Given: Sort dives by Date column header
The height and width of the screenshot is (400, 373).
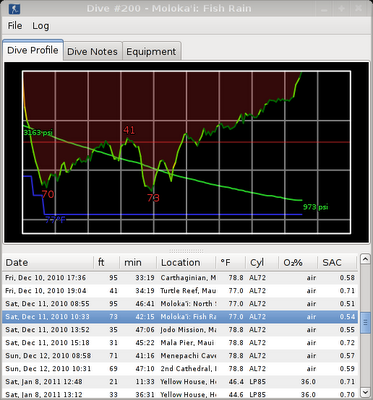Looking at the screenshot, I should tap(48, 263).
